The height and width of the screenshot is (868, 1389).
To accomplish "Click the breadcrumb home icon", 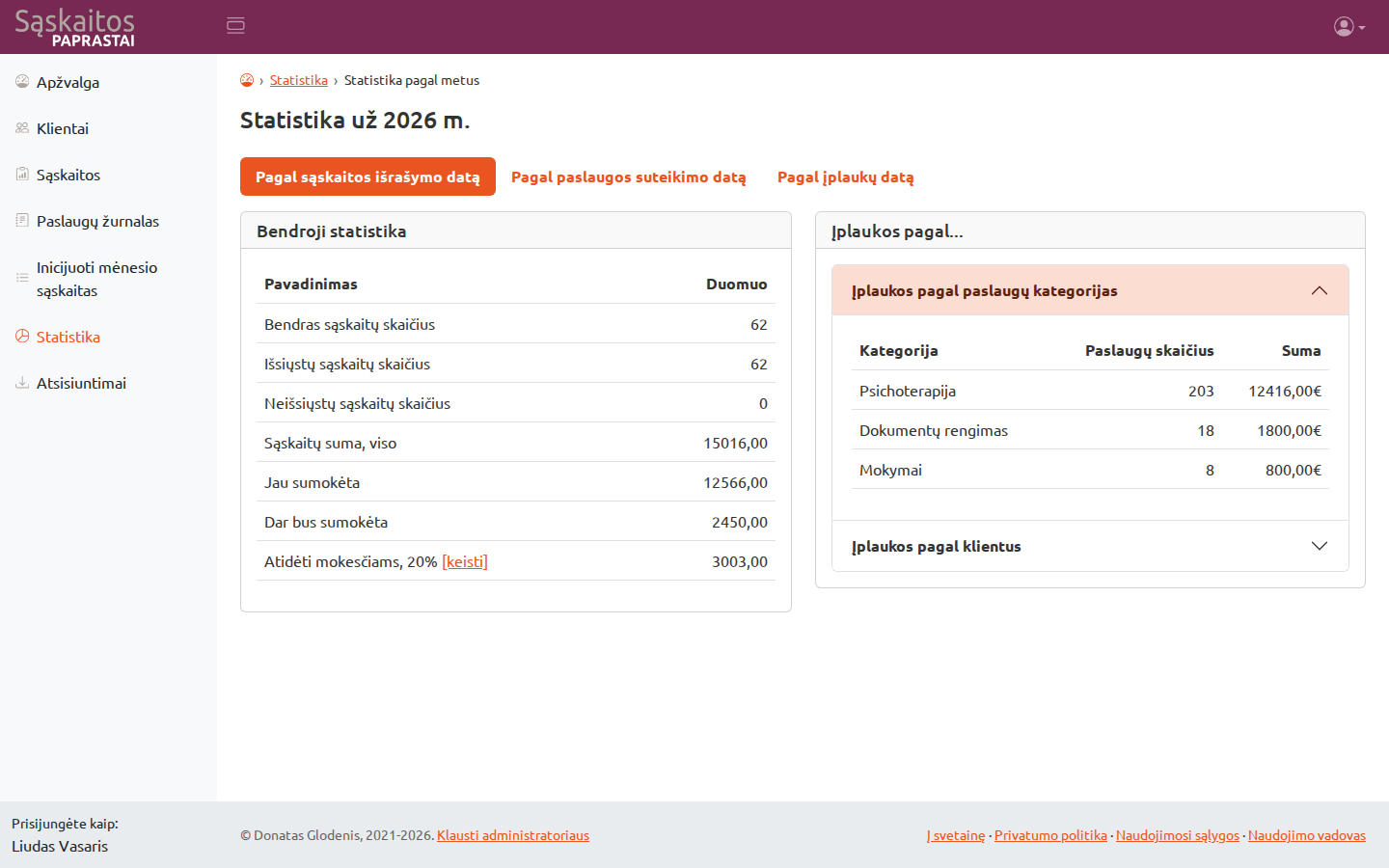I will coord(247,80).
